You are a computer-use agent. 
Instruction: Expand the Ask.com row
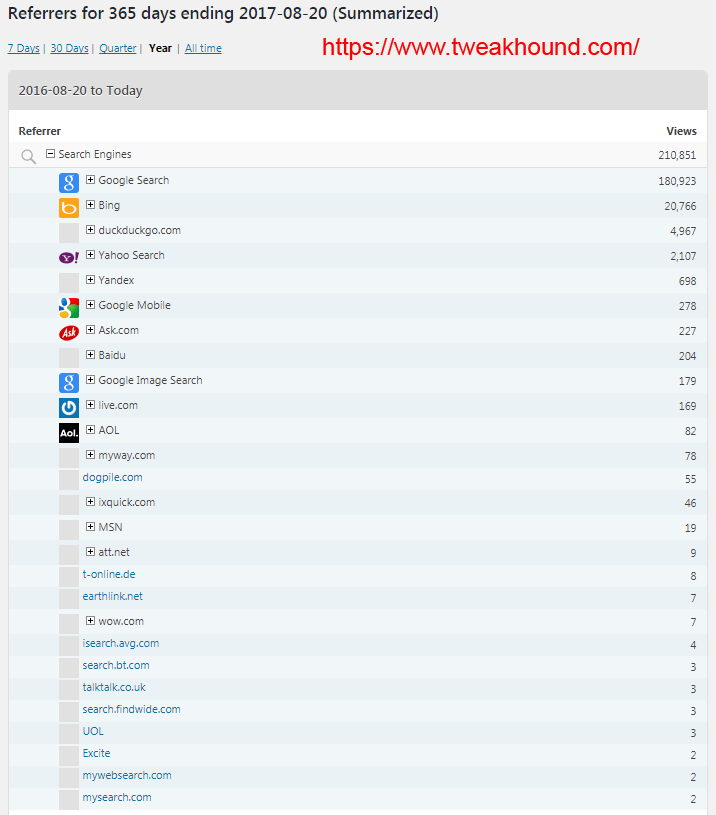(x=90, y=330)
